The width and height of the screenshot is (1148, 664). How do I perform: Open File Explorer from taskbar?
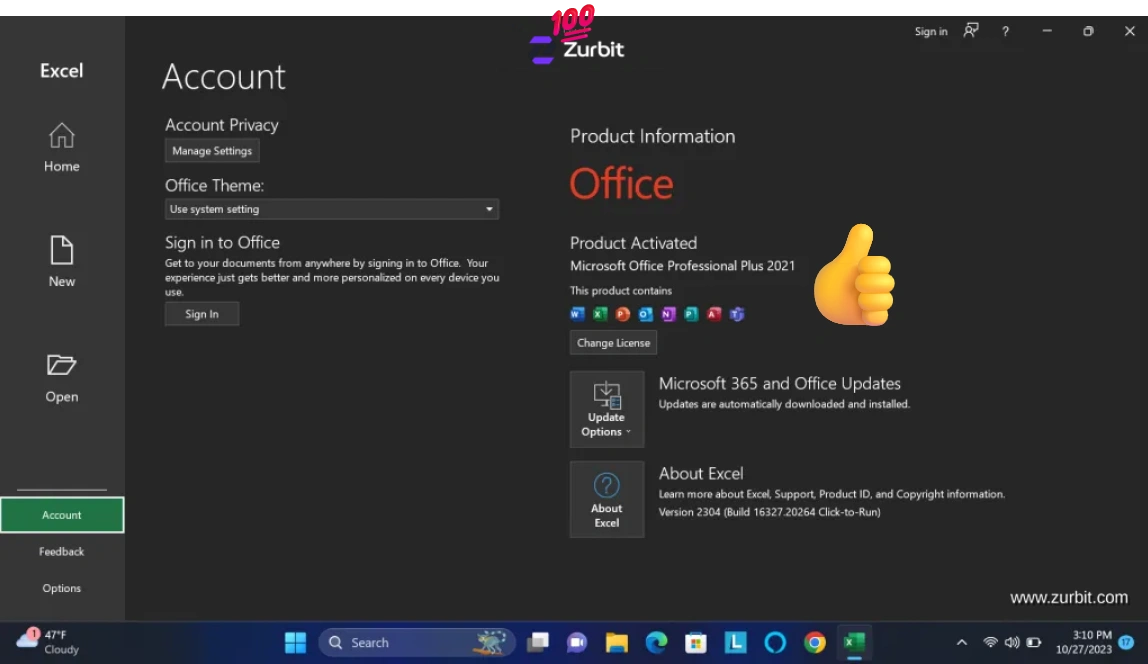coord(616,643)
